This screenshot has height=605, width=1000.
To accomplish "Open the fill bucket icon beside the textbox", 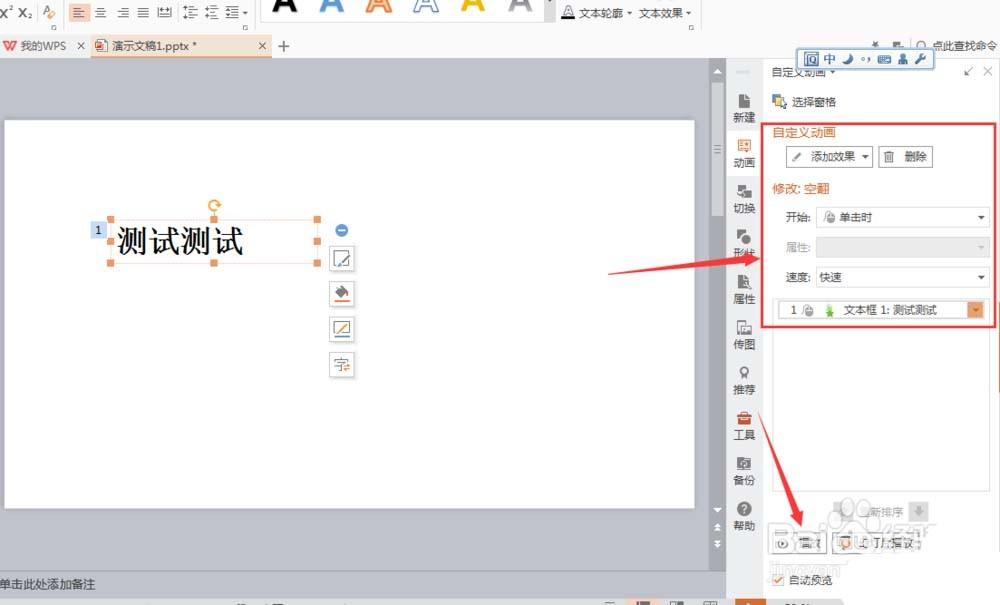I will point(342,293).
